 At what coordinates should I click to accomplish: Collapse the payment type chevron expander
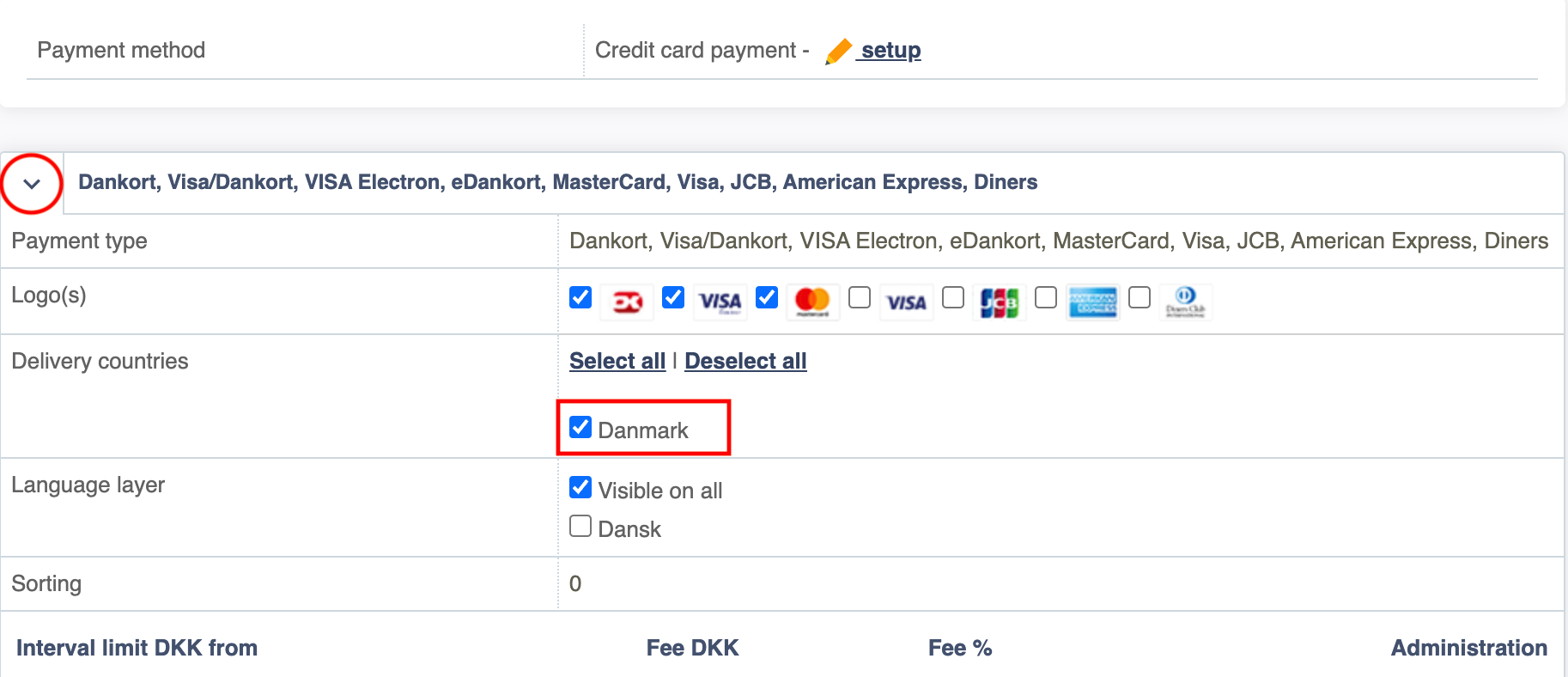(32, 183)
